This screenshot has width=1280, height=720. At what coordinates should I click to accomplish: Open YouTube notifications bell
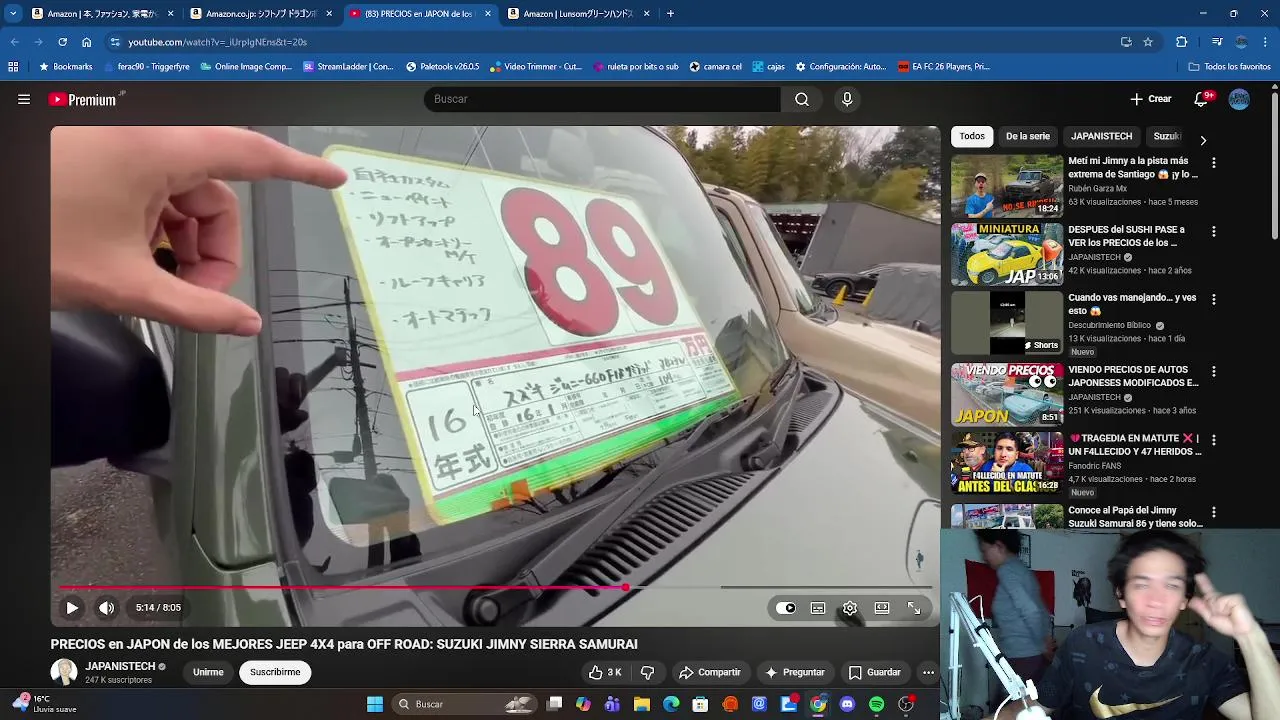(1201, 99)
